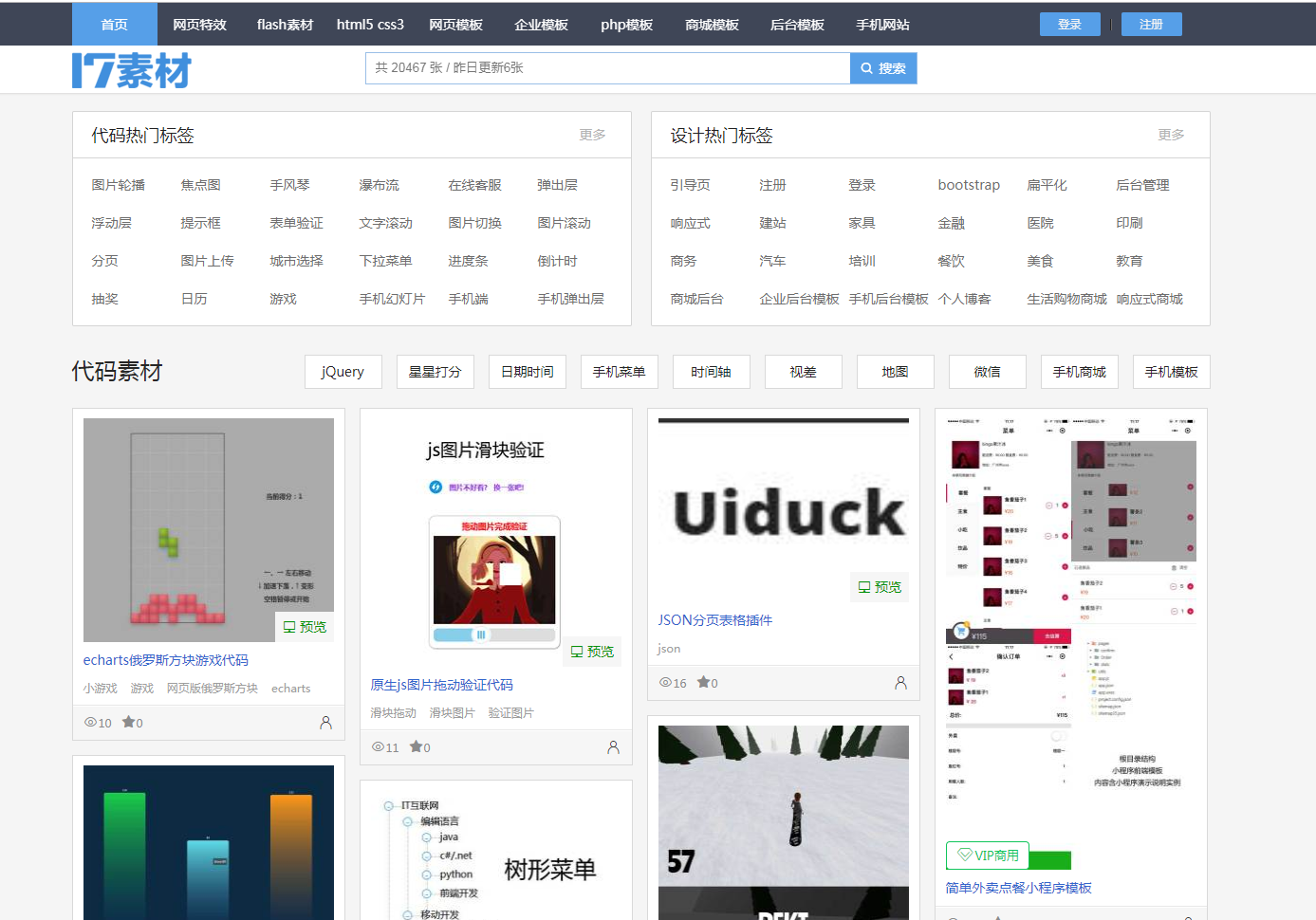Click the 预览 button on the Tetris card
Image resolution: width=1316 pixels, height=920 pixels.
point(305,627)
